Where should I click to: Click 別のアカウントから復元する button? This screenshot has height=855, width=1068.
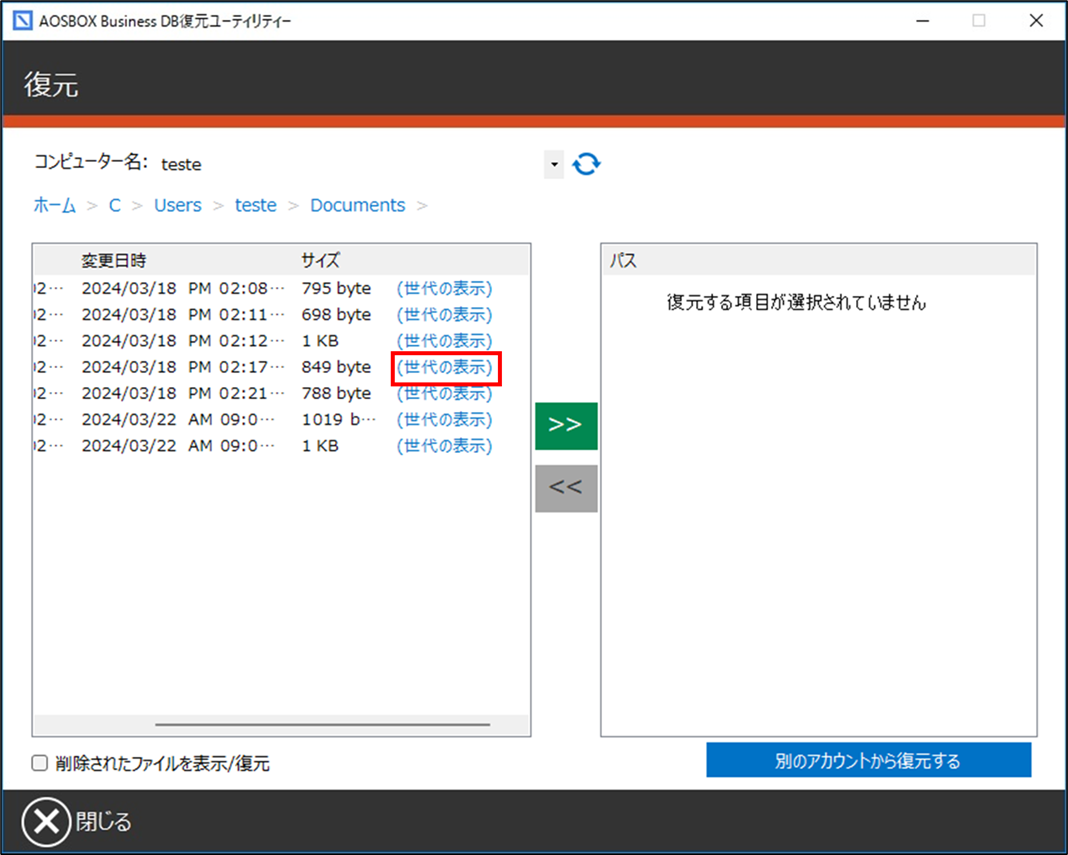[x=868, y=760]
